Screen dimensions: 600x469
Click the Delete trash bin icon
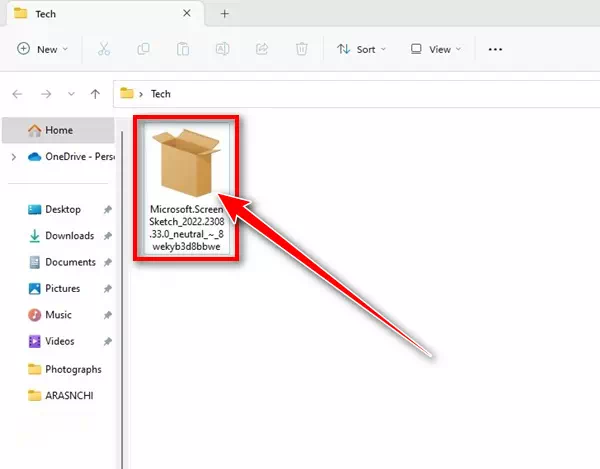point(302,49)
